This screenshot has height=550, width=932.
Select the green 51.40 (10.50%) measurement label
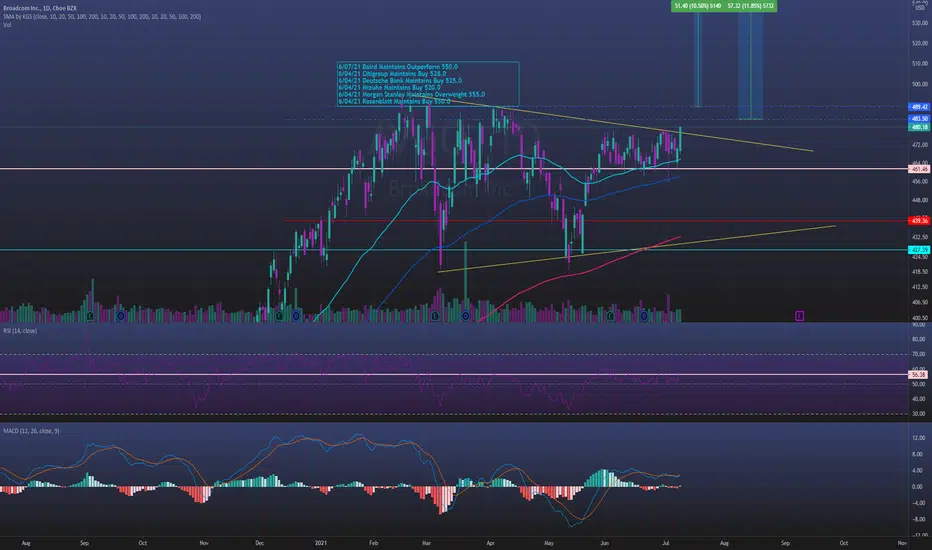697,6
